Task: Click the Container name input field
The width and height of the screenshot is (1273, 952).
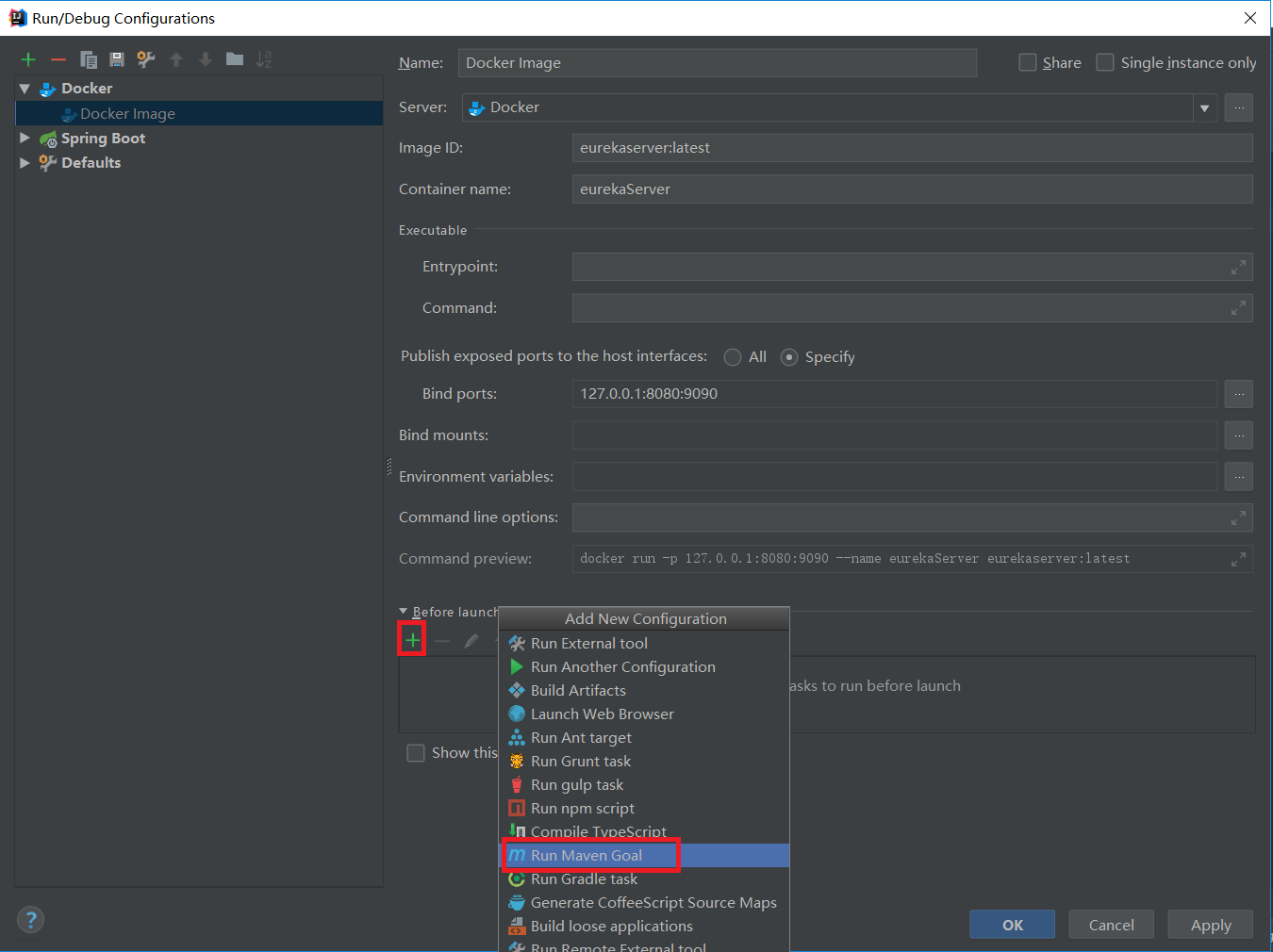Action: (x=913, y=189)
